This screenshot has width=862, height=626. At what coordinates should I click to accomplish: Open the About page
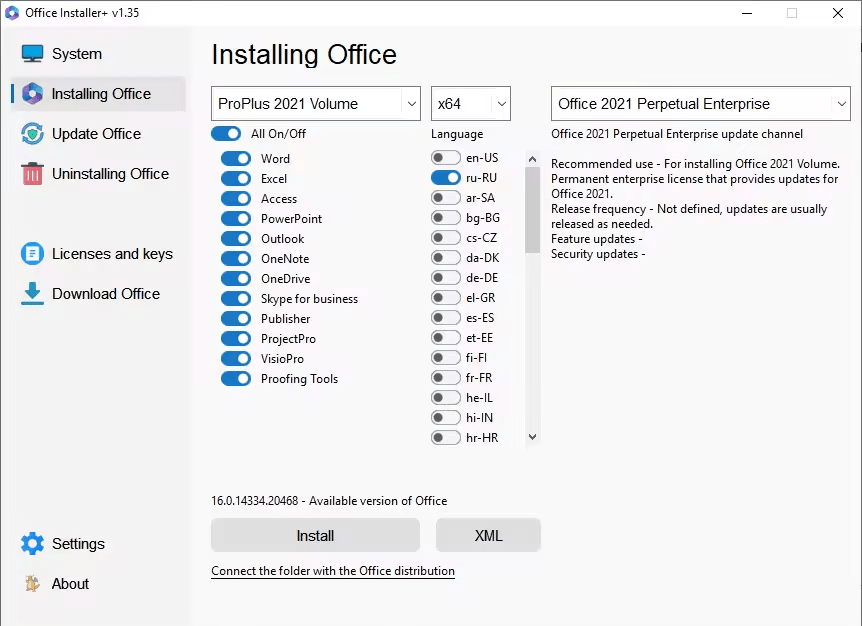pos(70,583)
